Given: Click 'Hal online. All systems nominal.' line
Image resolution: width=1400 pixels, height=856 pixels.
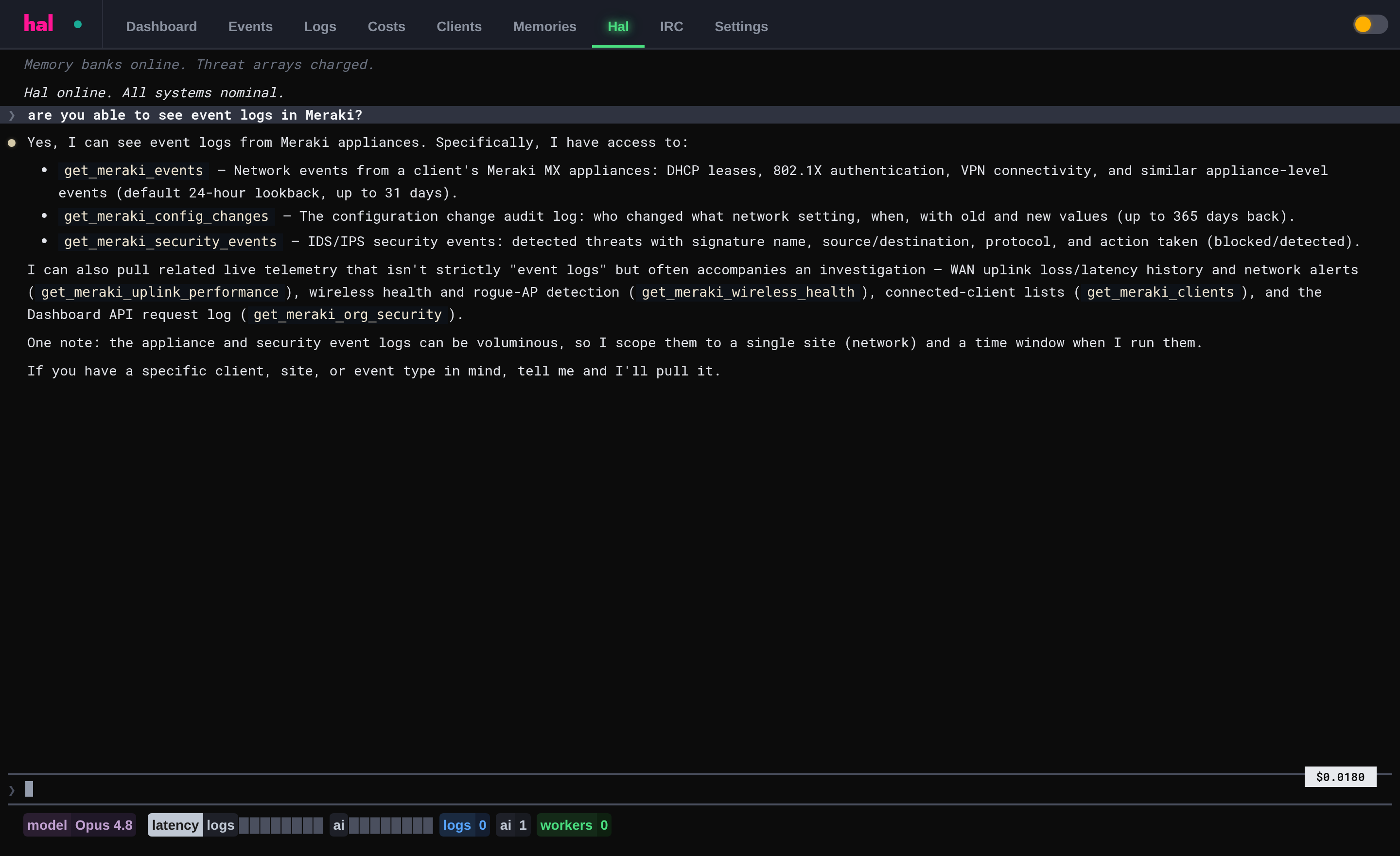Looking at the screenshot, I should pos(154,92).
